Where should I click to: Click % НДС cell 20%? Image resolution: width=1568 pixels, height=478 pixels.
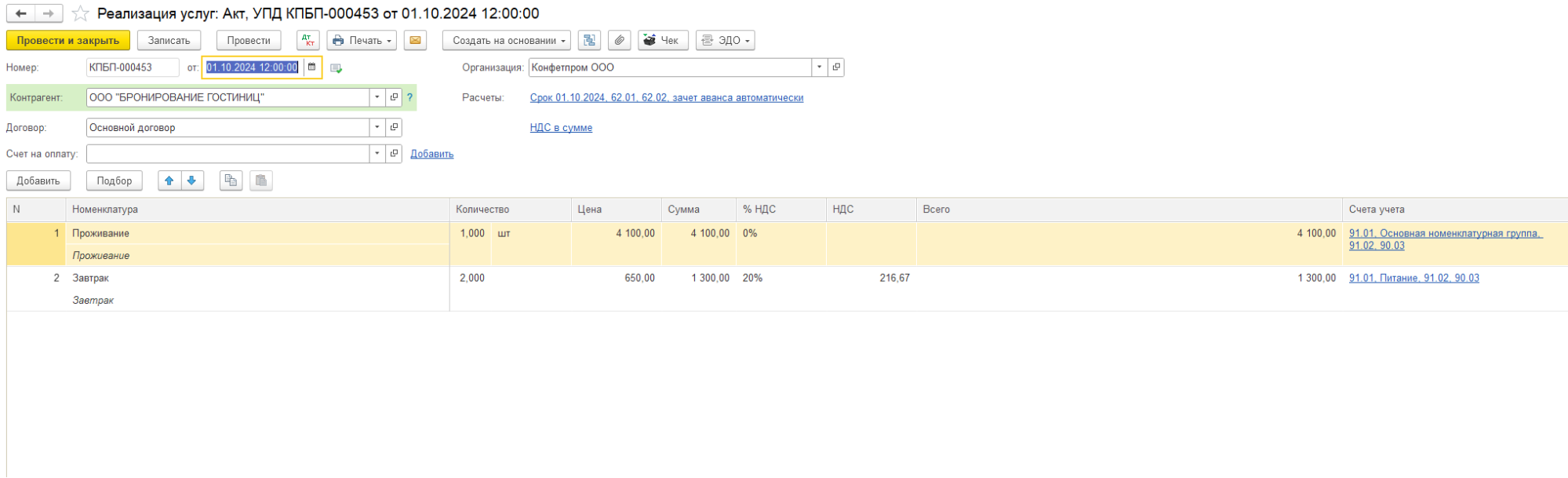coord(781,278)
